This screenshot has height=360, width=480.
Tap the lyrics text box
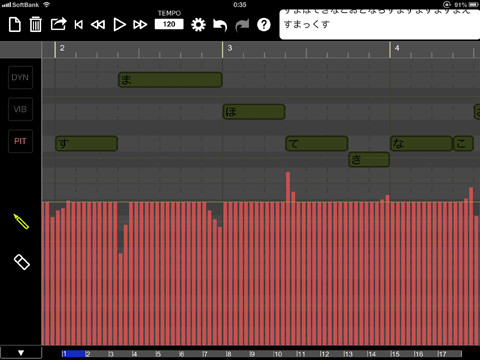click(x=380, y=24)
